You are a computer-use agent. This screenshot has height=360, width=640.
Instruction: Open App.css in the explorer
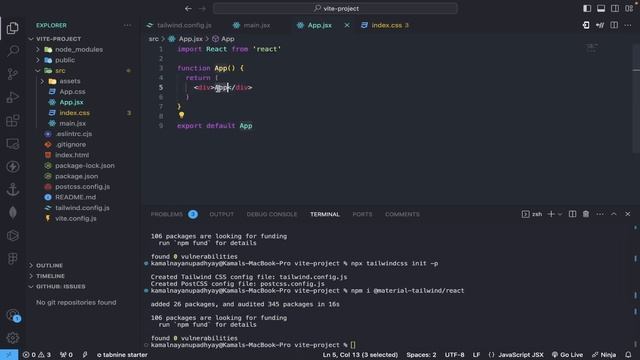pos(72,92)
